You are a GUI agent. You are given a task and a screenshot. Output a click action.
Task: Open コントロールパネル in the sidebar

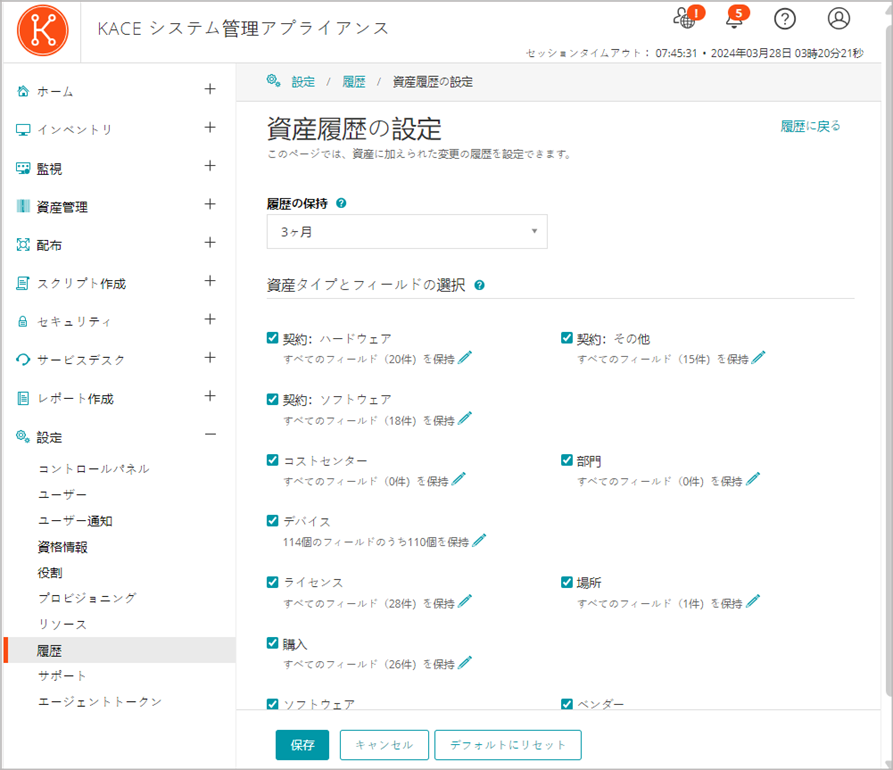tap(93, 469)
